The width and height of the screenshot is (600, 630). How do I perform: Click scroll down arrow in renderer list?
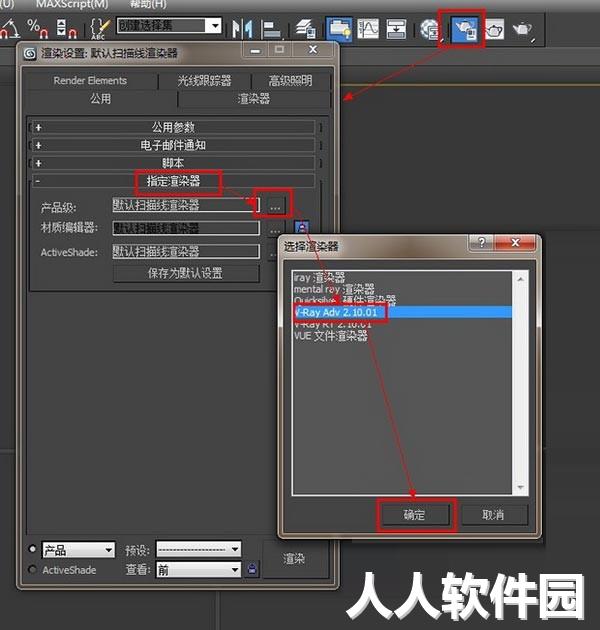point(520,487)
